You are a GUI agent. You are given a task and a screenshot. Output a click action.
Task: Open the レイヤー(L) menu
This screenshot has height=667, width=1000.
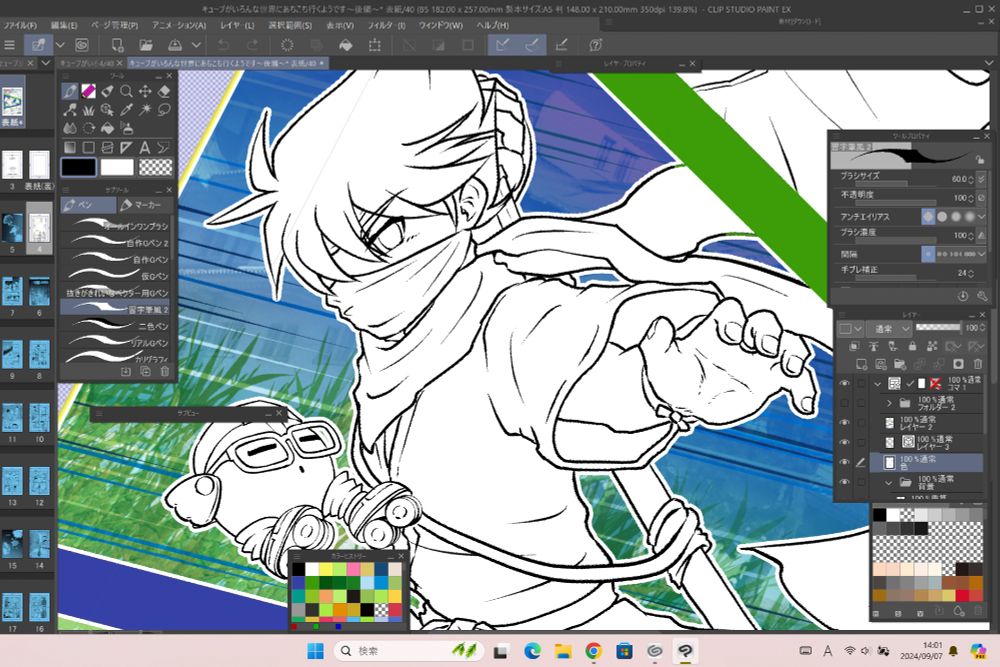tap(237, 25)
